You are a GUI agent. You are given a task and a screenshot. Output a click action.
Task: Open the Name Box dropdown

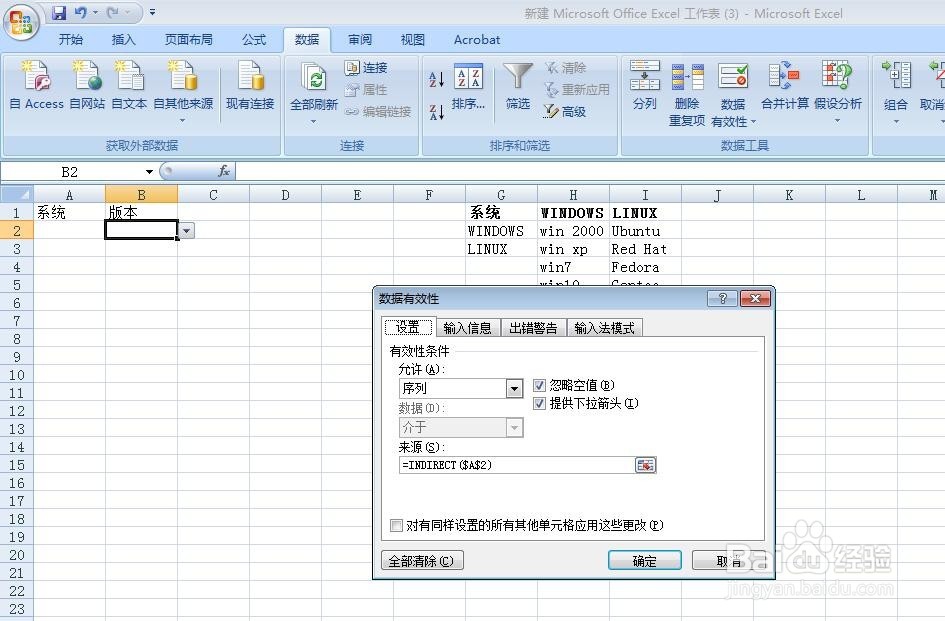(x=150, y=171)
